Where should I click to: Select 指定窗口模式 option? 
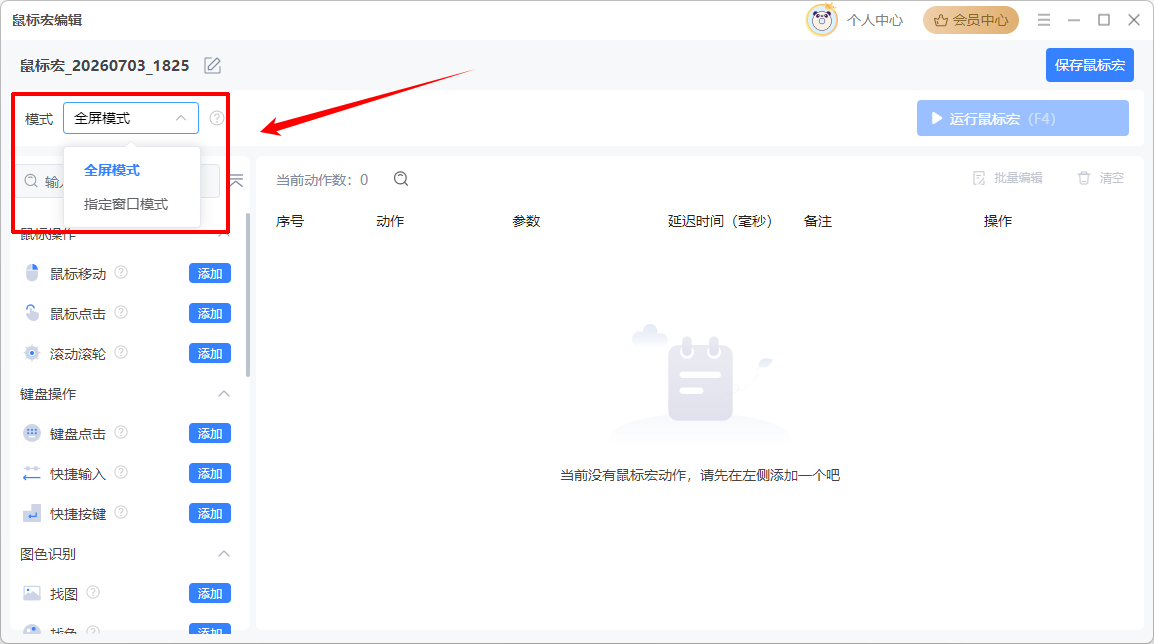tap(126, 204)
